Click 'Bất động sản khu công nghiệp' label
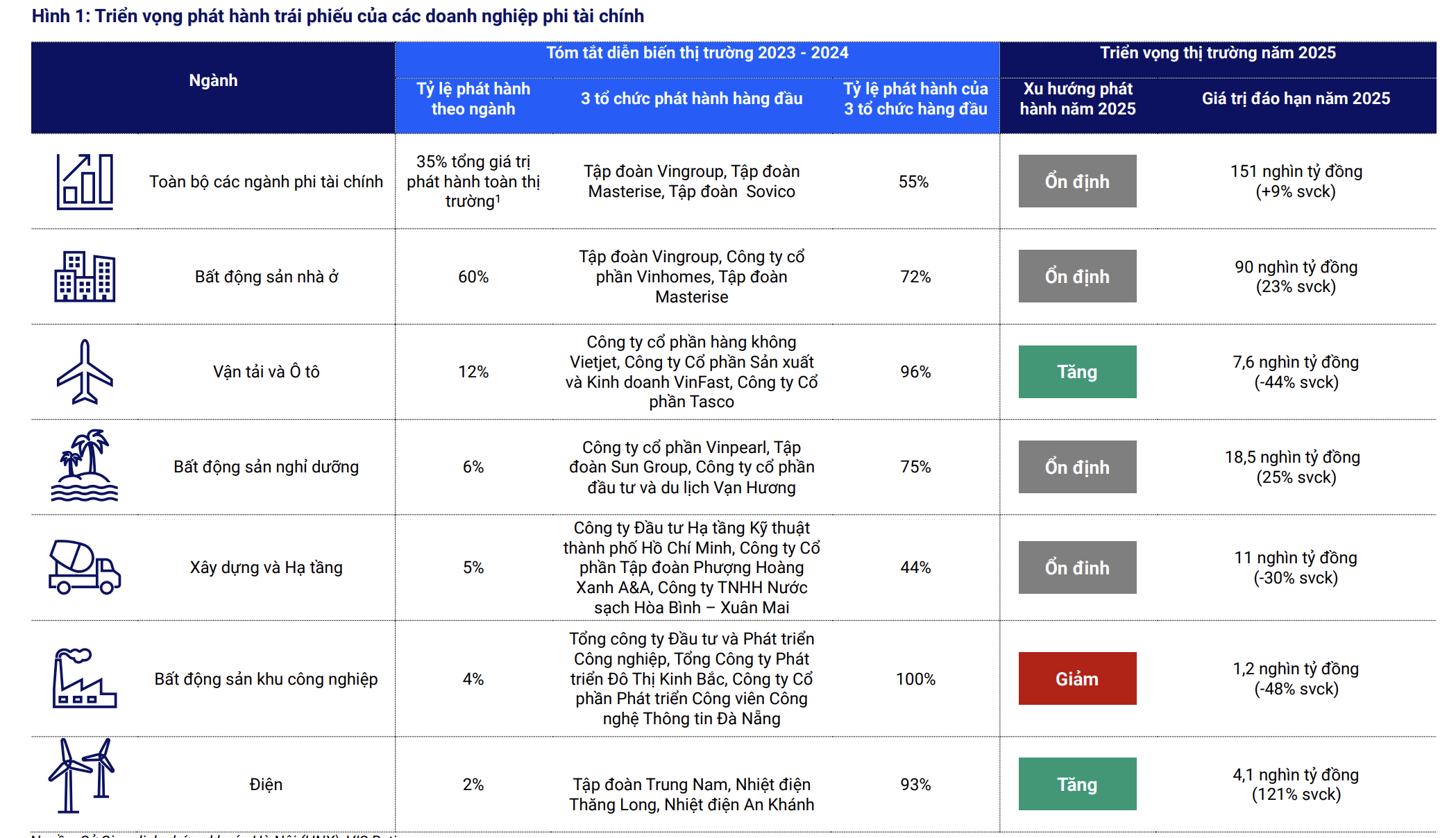The height and width of the screenshot is (838, 1456). click(x=266, y=679)
